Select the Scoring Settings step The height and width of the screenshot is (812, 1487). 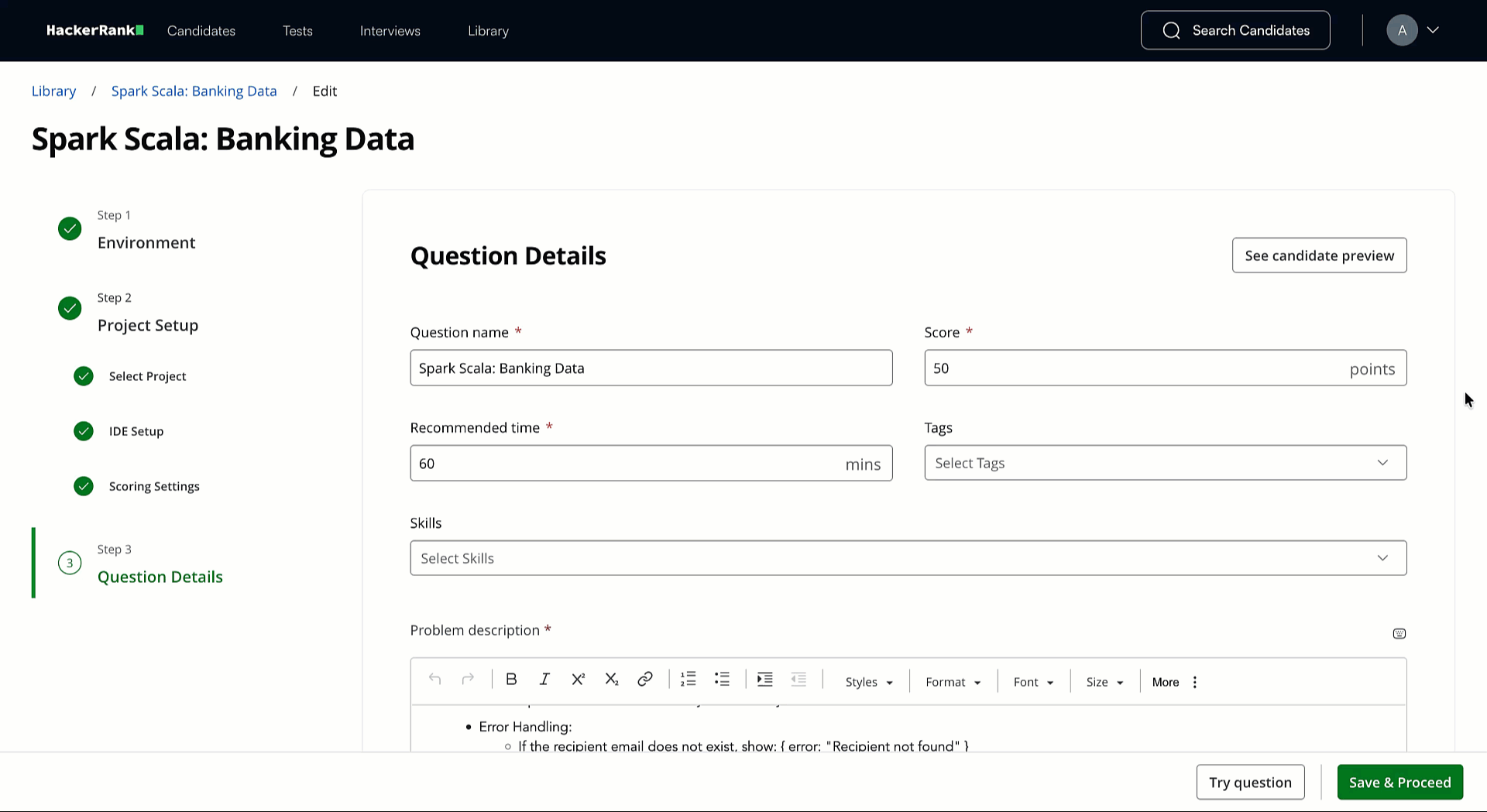154,486
